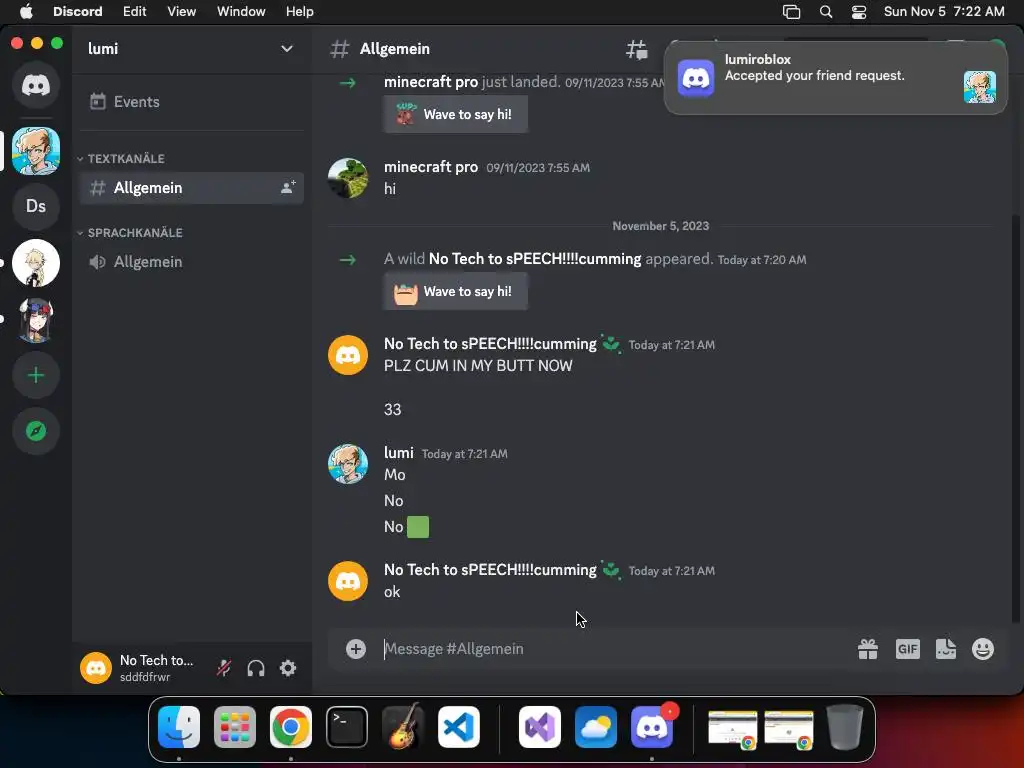
Task: Open Discord direct messages home icon
Action: 36,85
